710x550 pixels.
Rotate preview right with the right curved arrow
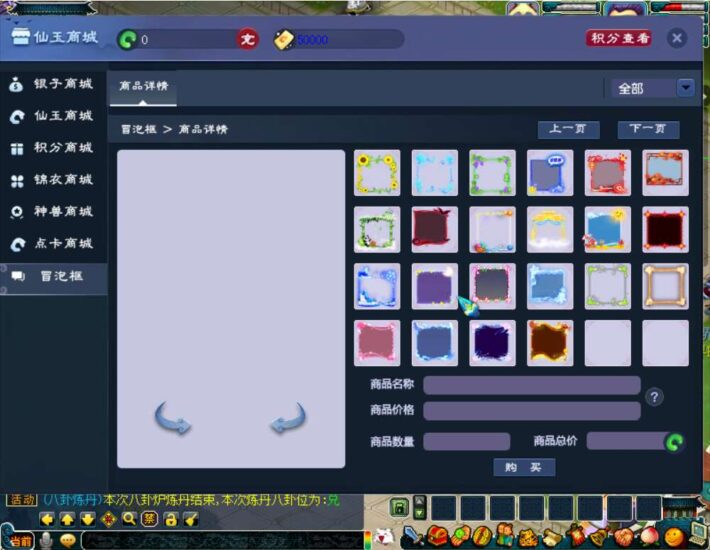coord(288,418)
